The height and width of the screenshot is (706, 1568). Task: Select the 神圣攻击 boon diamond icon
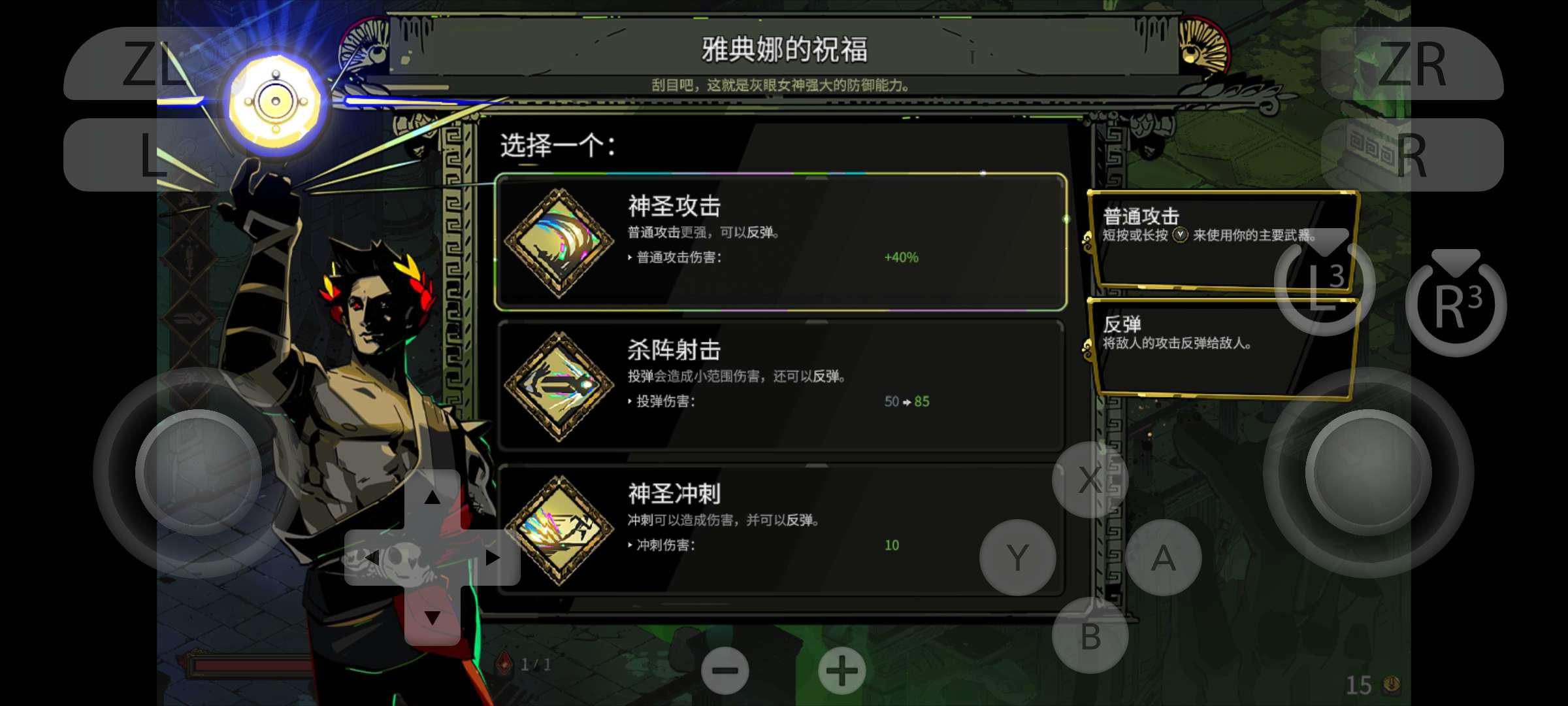coord(559,243)
